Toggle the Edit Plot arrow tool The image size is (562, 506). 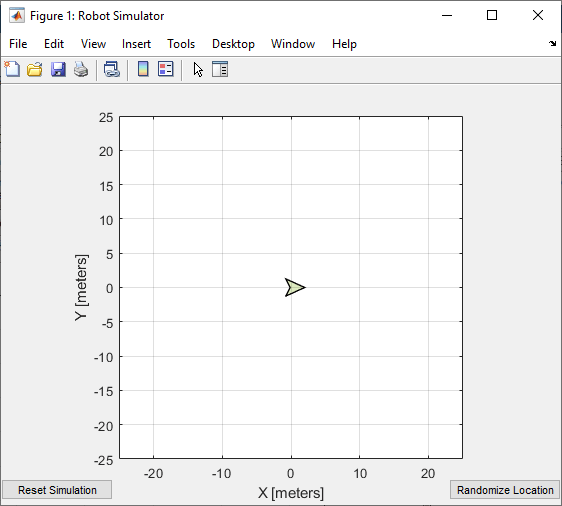[x=198, y=70]
